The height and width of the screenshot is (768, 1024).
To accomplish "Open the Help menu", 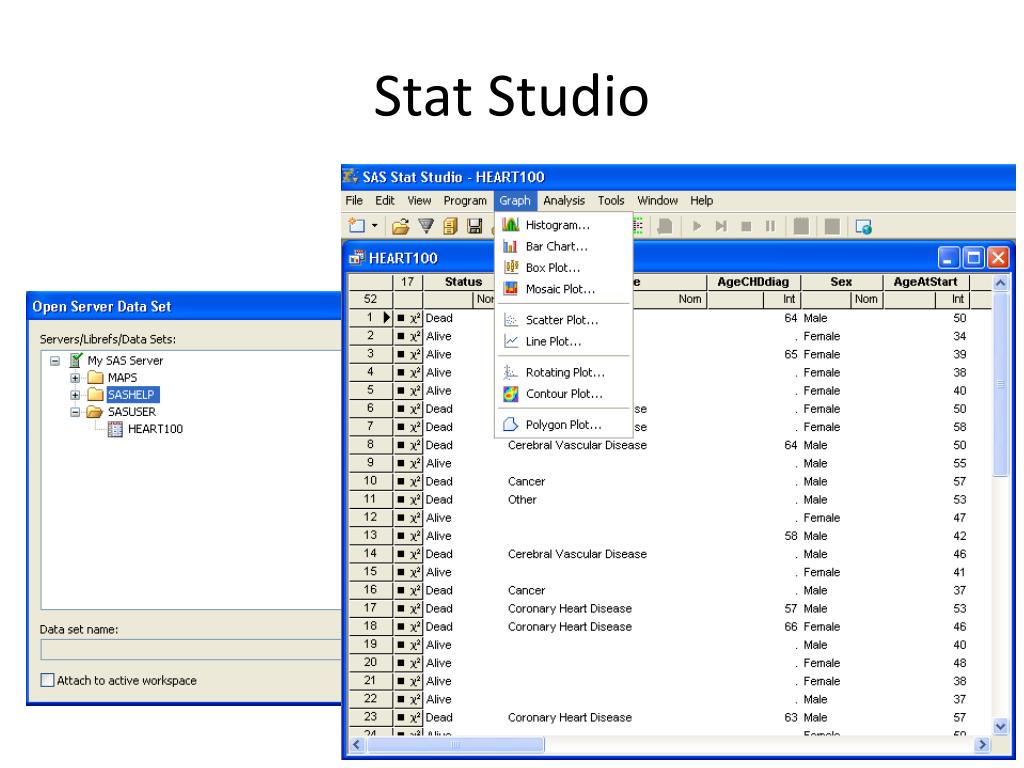I will [701, 200].
